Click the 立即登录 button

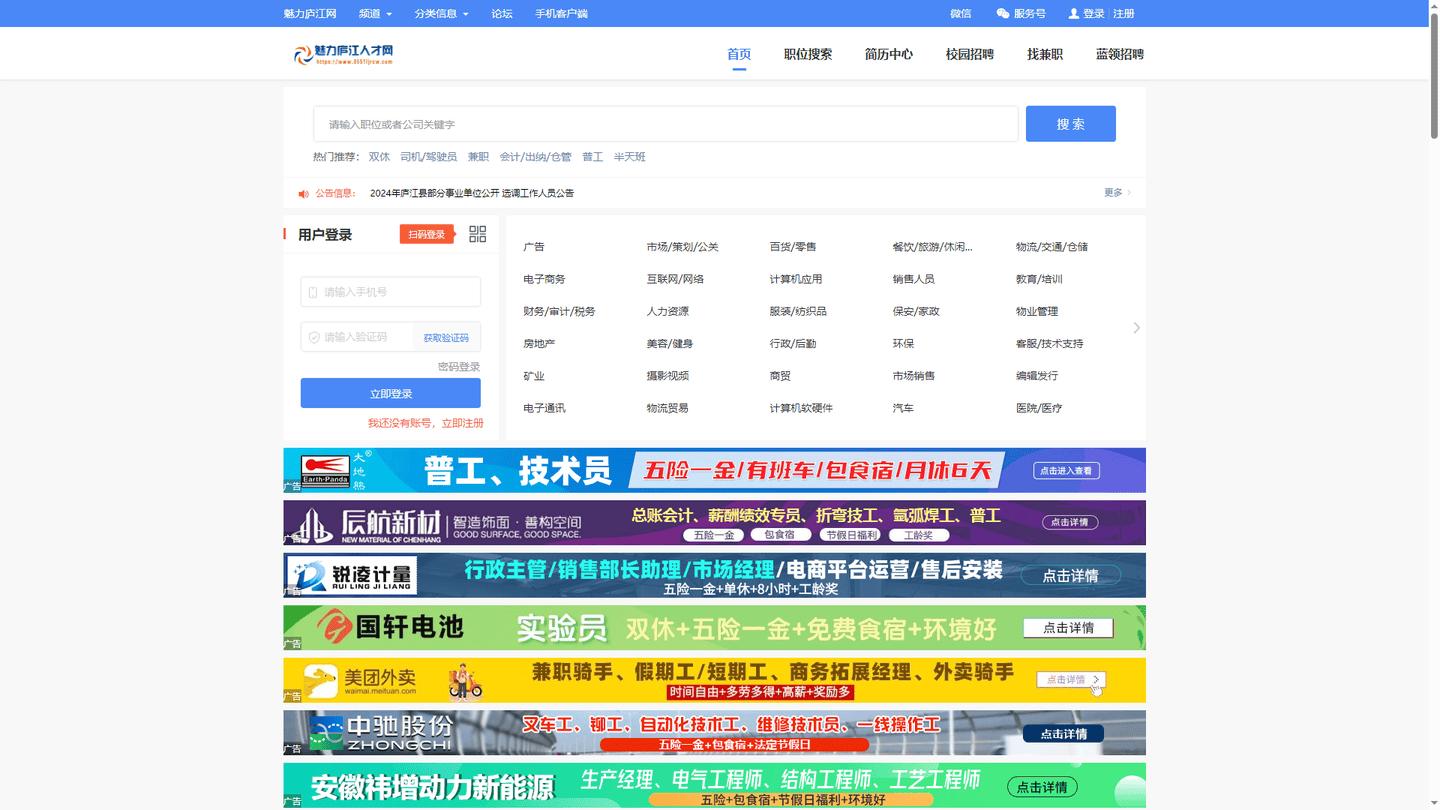tap(391, 393)
